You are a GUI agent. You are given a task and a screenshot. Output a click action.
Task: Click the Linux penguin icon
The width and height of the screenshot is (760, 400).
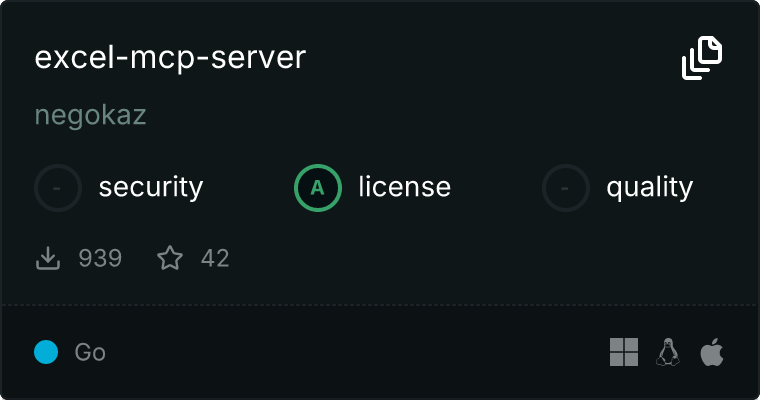(667, 352)
